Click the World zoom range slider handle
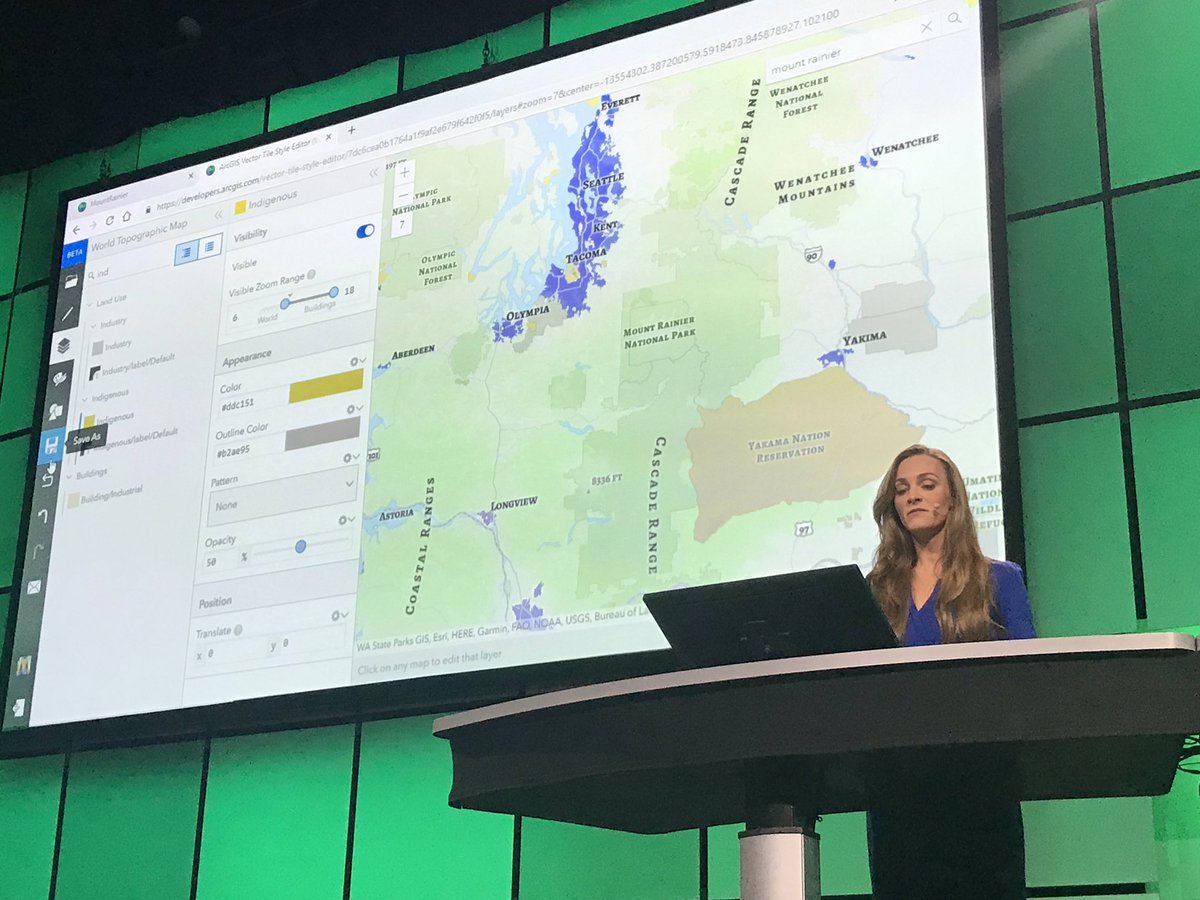The height and width of the screenshot is (900, 1200). (x=285, y=303)
